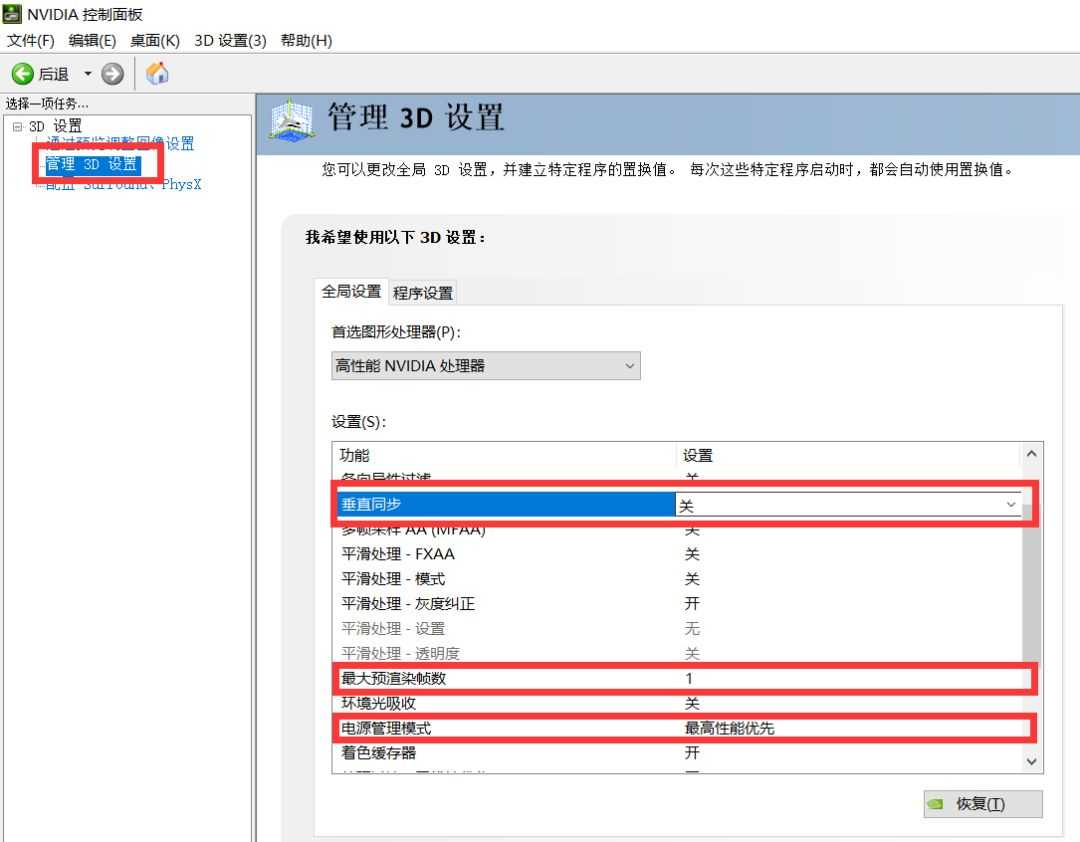
Task: Click the 设置 column header
Action: point(848,455)
